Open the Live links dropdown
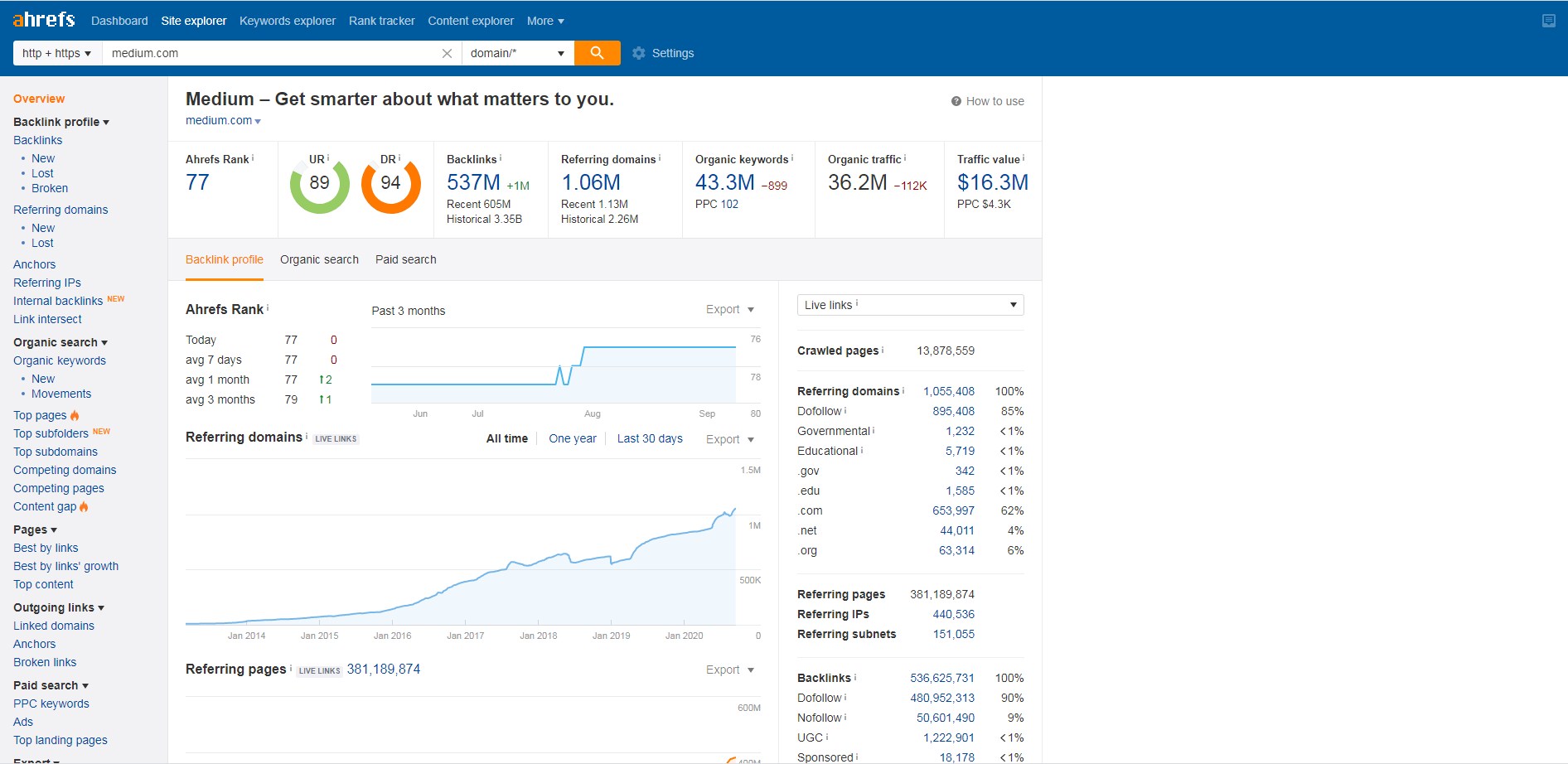Image resolution: width=1568 pixels, height=764 pixels. (910, 305)
